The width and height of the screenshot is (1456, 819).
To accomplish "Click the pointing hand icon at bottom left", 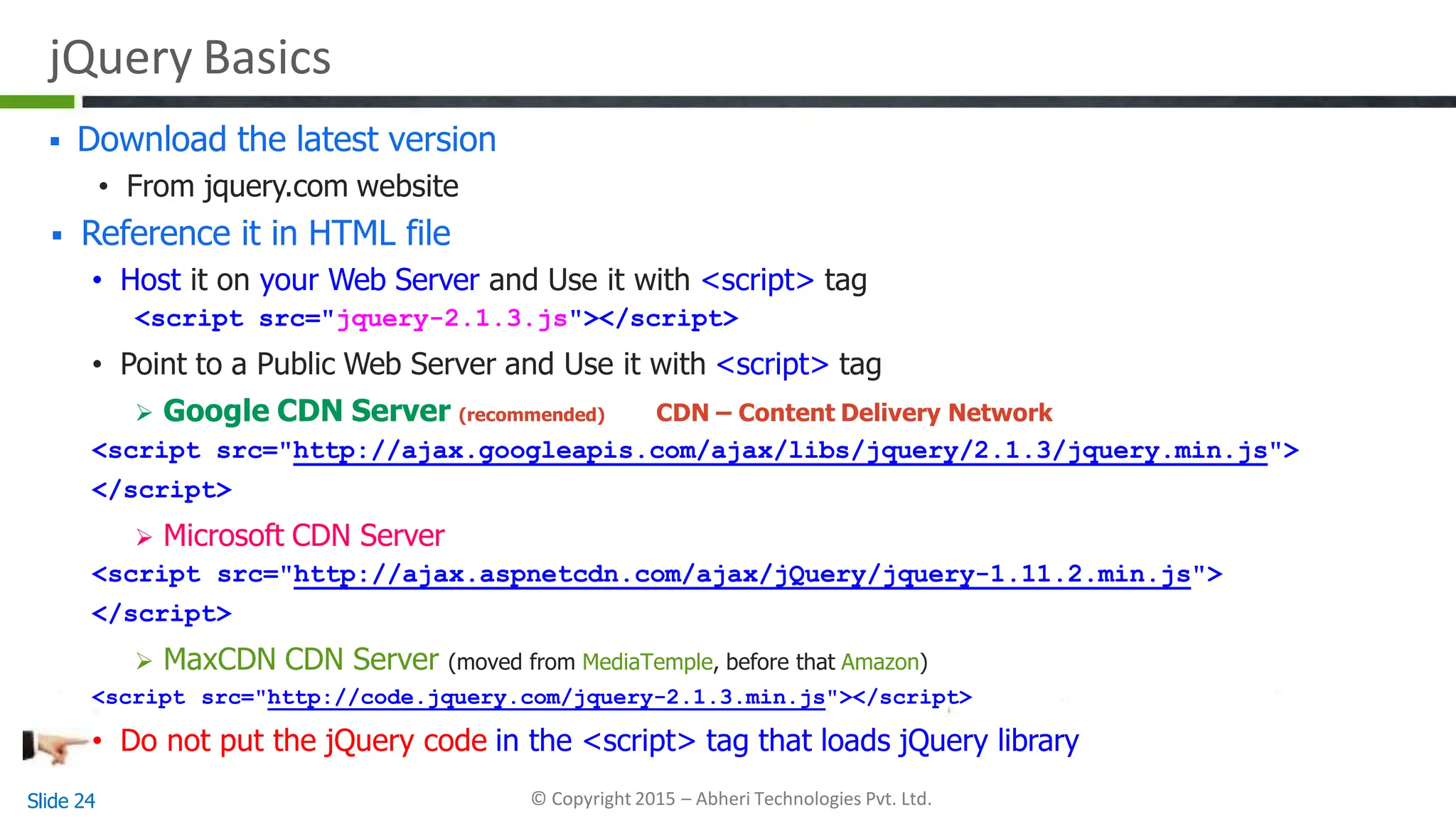I will (55, 746).
